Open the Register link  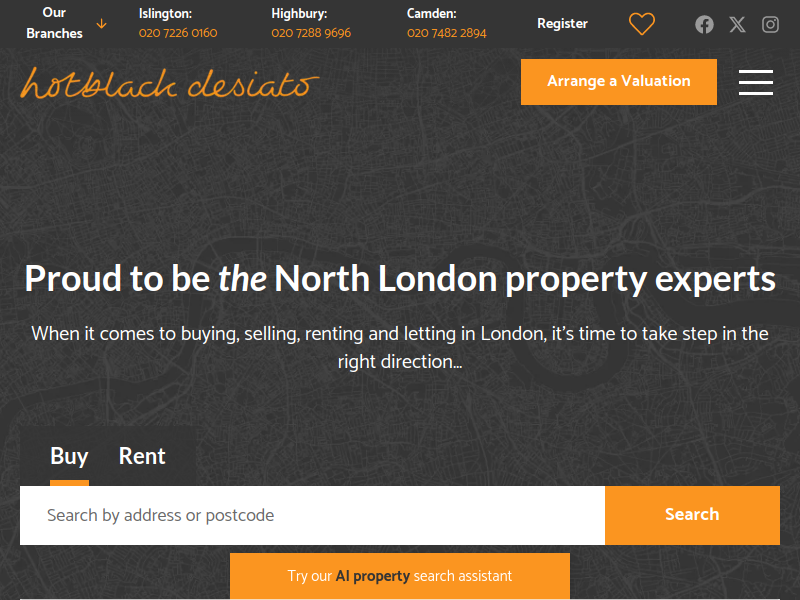(562, 23)
